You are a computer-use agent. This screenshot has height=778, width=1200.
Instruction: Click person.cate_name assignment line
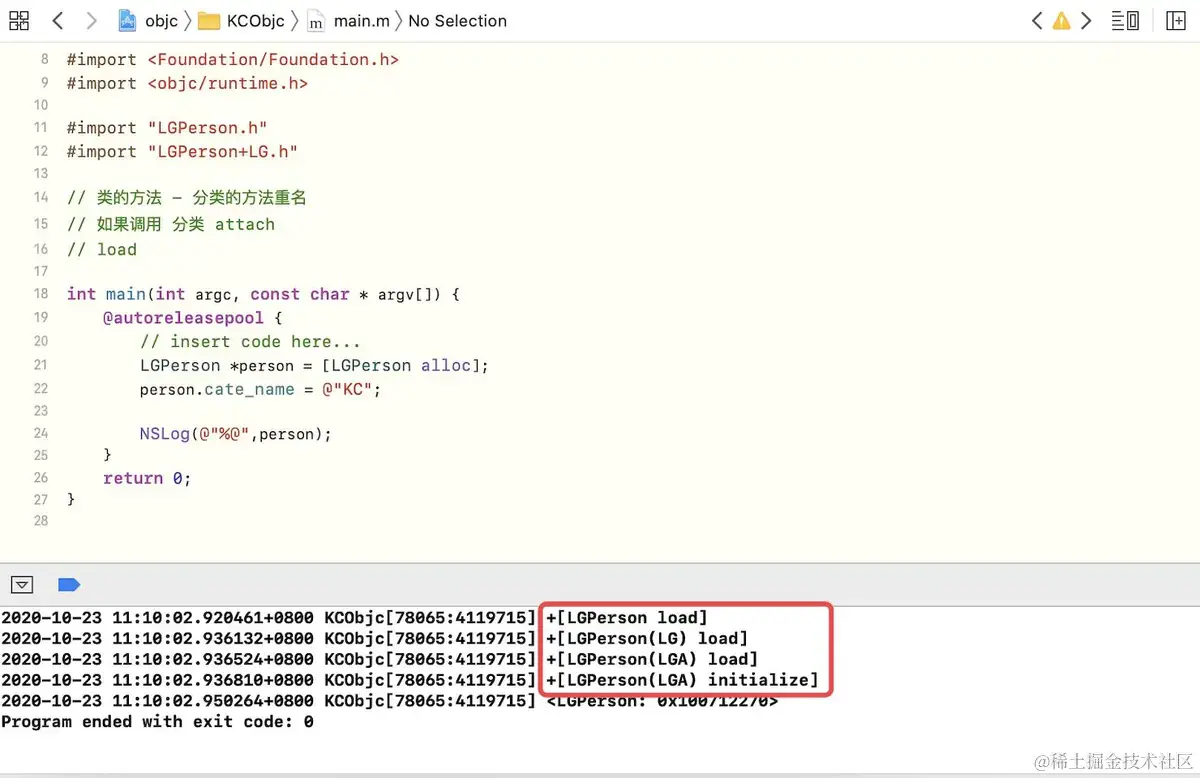pyautogui.click(x=260, y=390)
